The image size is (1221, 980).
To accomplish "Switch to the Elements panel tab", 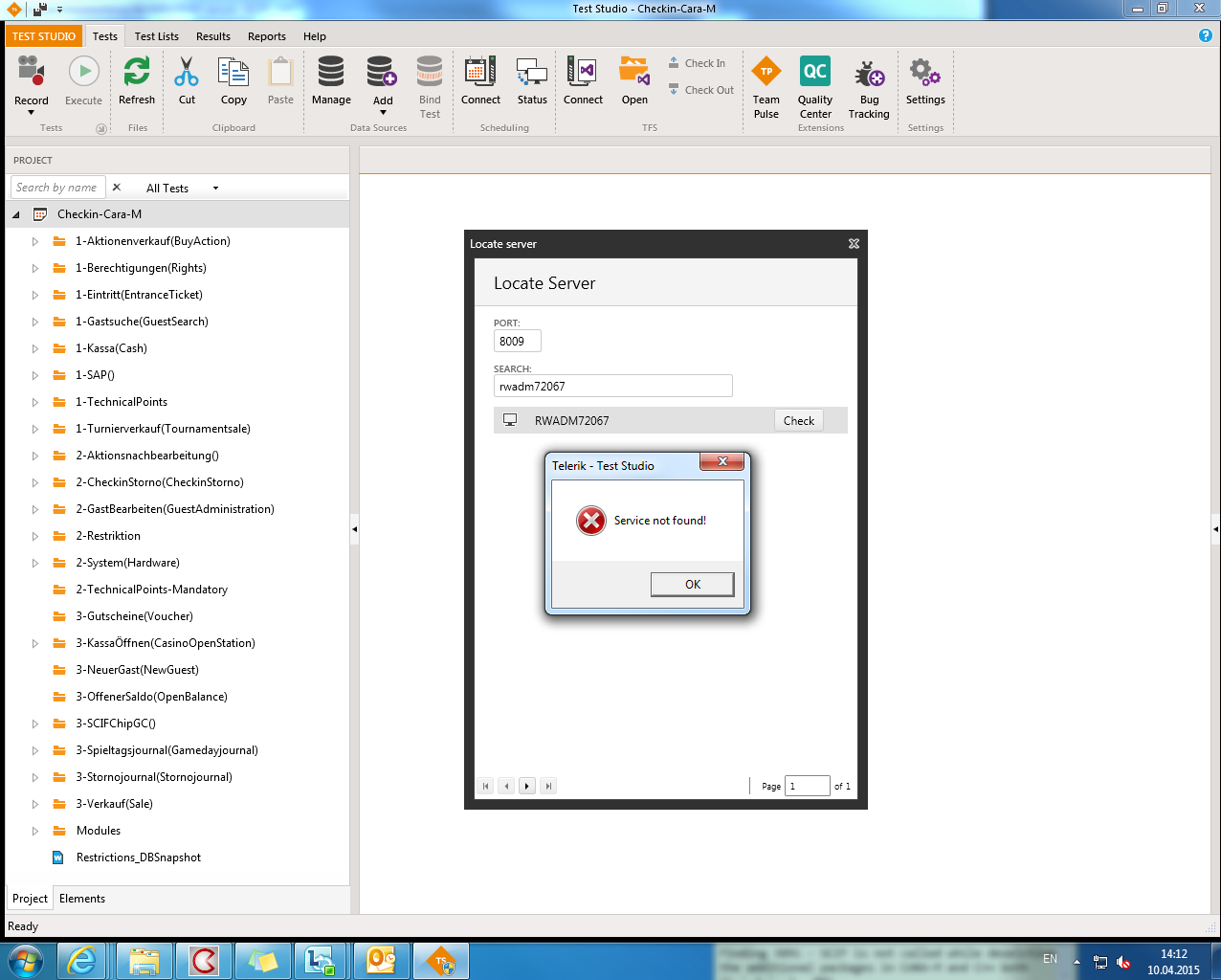I will coord(82,899).
